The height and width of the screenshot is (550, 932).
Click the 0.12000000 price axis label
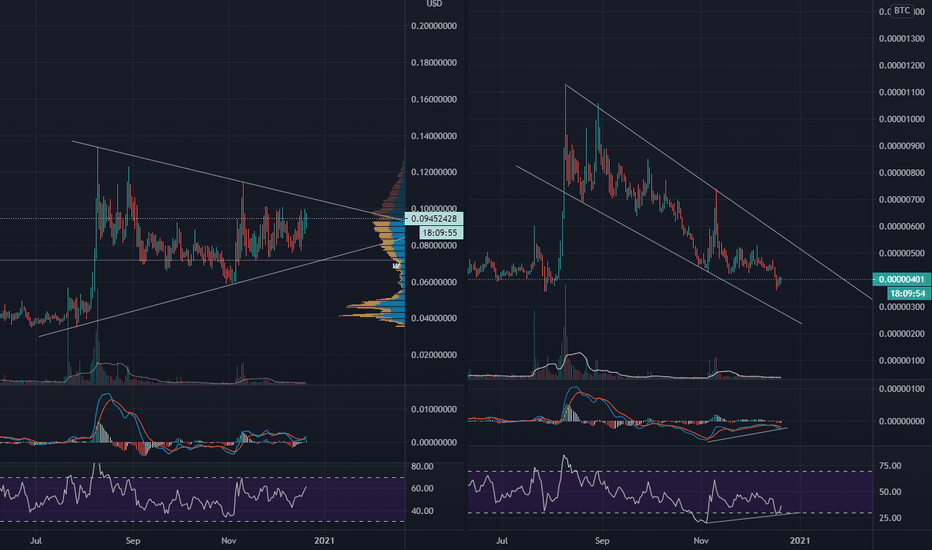[x=434, y=172]
